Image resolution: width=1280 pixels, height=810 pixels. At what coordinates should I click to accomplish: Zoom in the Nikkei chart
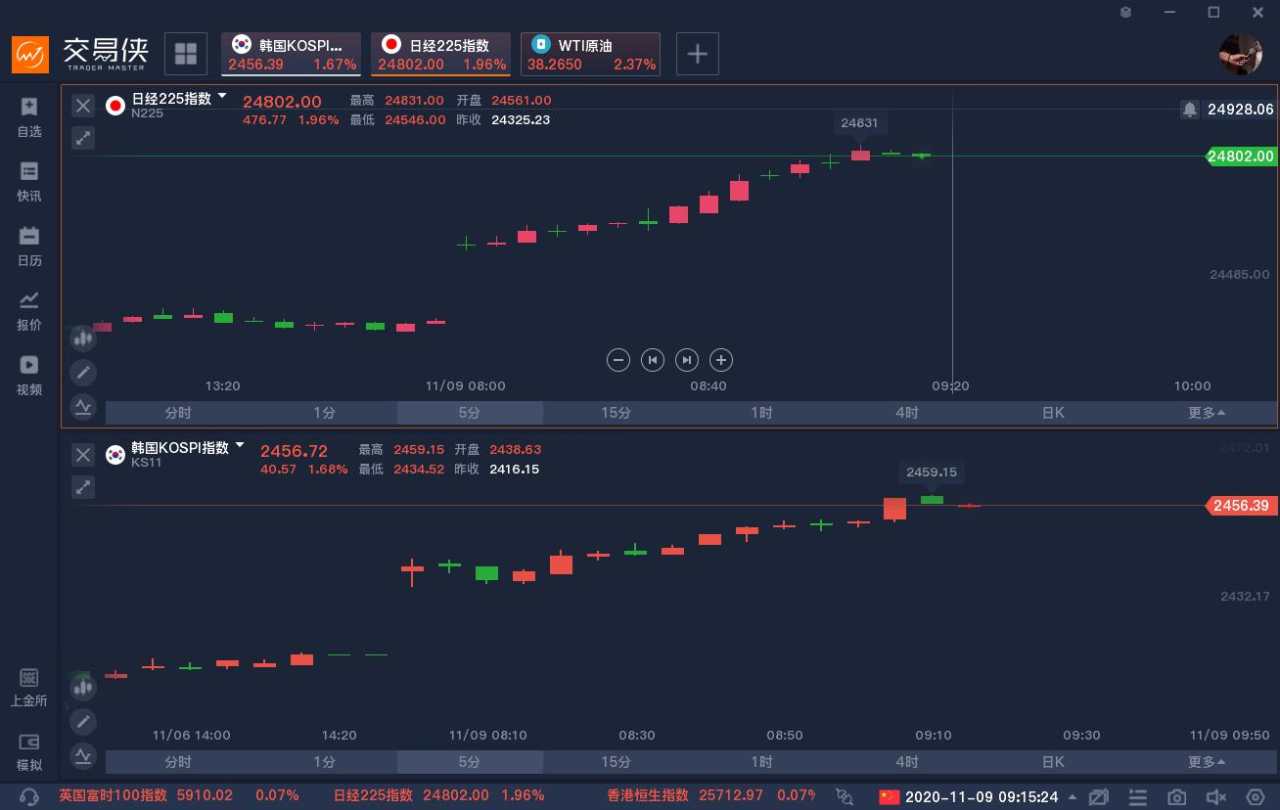pyautogui.click(x=720, y=360)
